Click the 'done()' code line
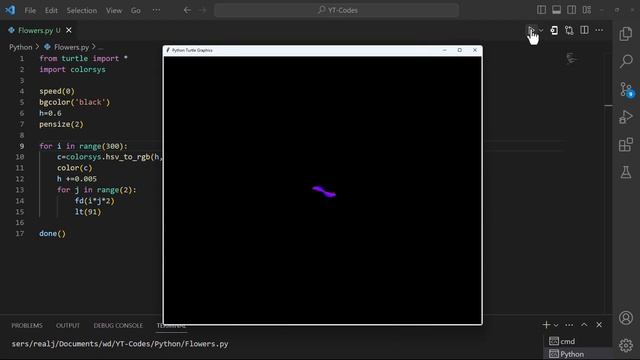This screenshot has height=360, width=640. pyautogui.click(x=52, y=233)
